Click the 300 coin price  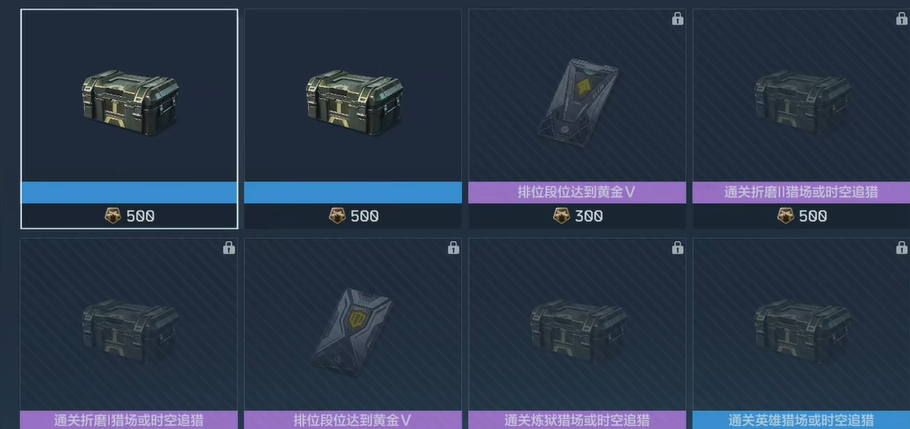coord(588,217)
